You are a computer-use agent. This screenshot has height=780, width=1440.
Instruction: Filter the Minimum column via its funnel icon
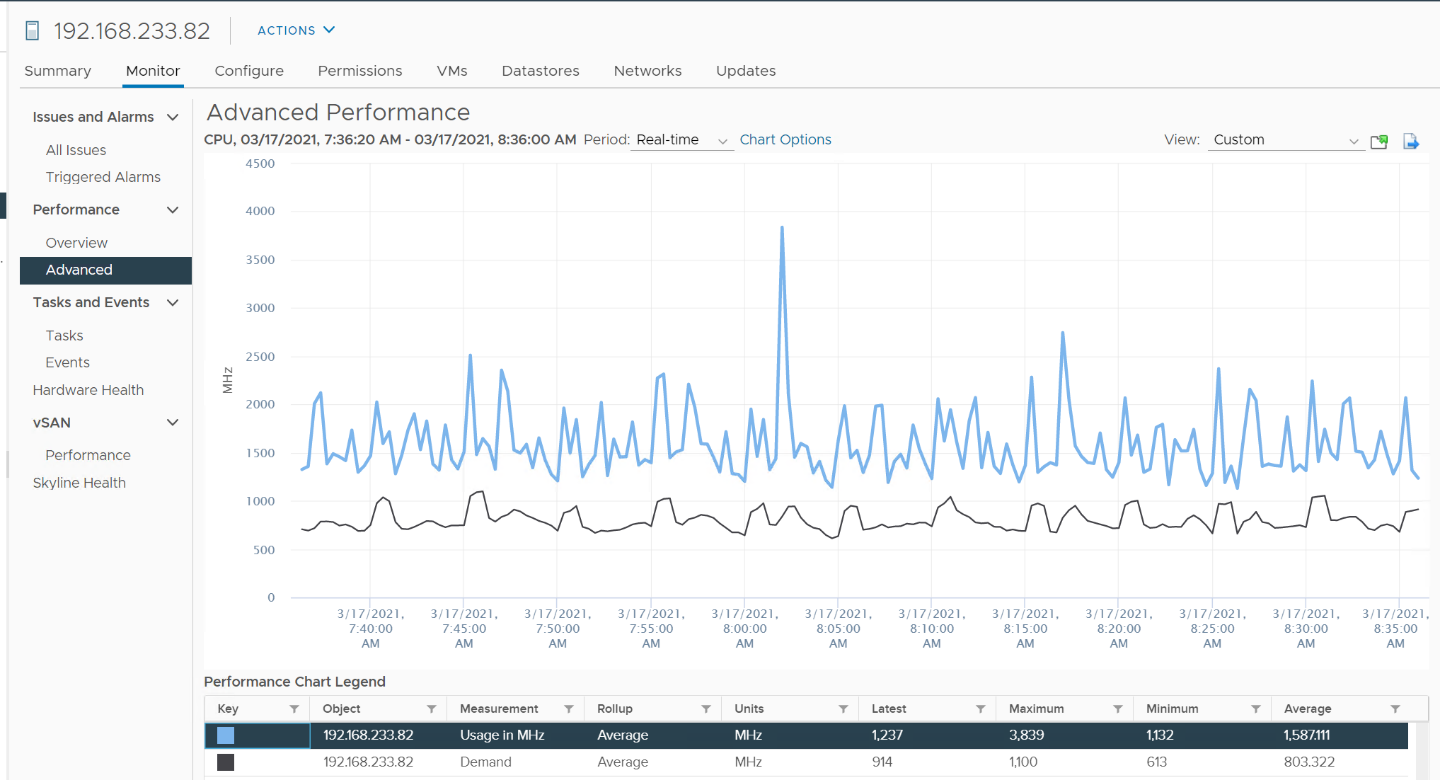point(1255,709)
